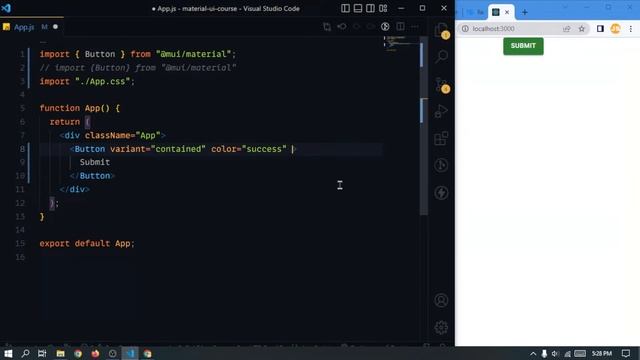Toggle VS Code secondary sidebar layout icon
The image size is (640, 360).
370,8
